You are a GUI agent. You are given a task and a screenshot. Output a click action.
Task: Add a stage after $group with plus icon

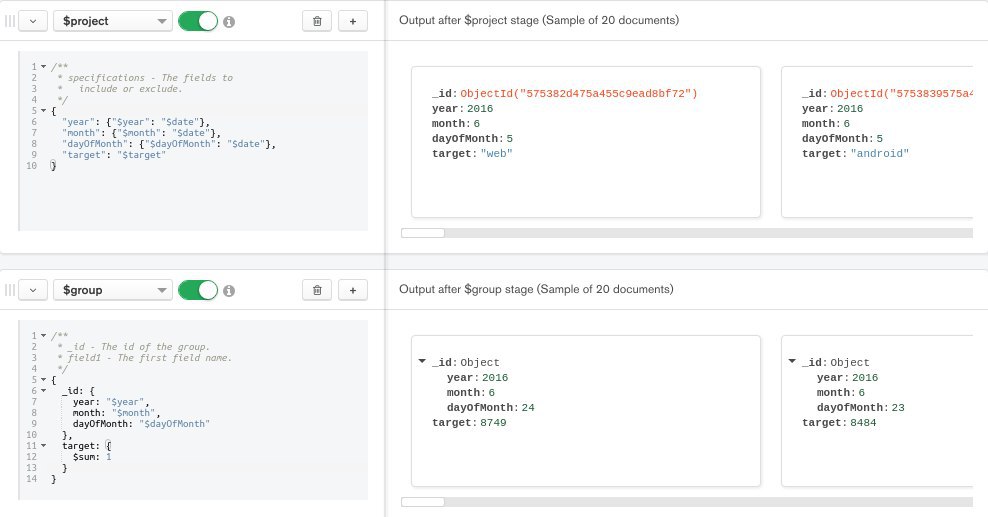coord(353,290)
